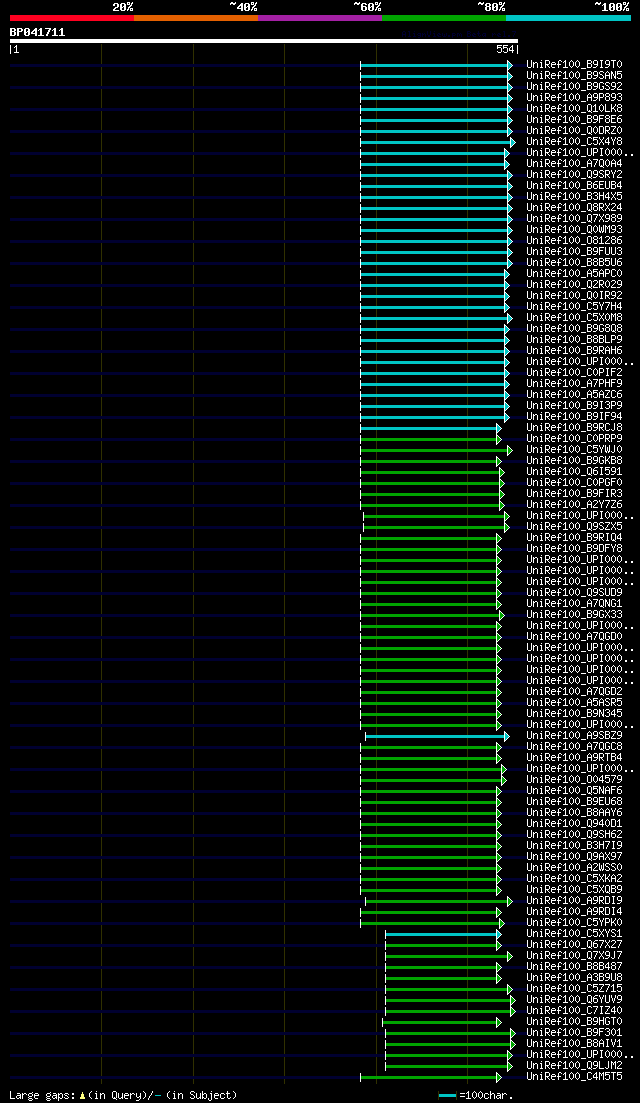640x1103 pixels.
Task: Select the UniRef100_B9G8Q8 label
Action: point(574,329)
